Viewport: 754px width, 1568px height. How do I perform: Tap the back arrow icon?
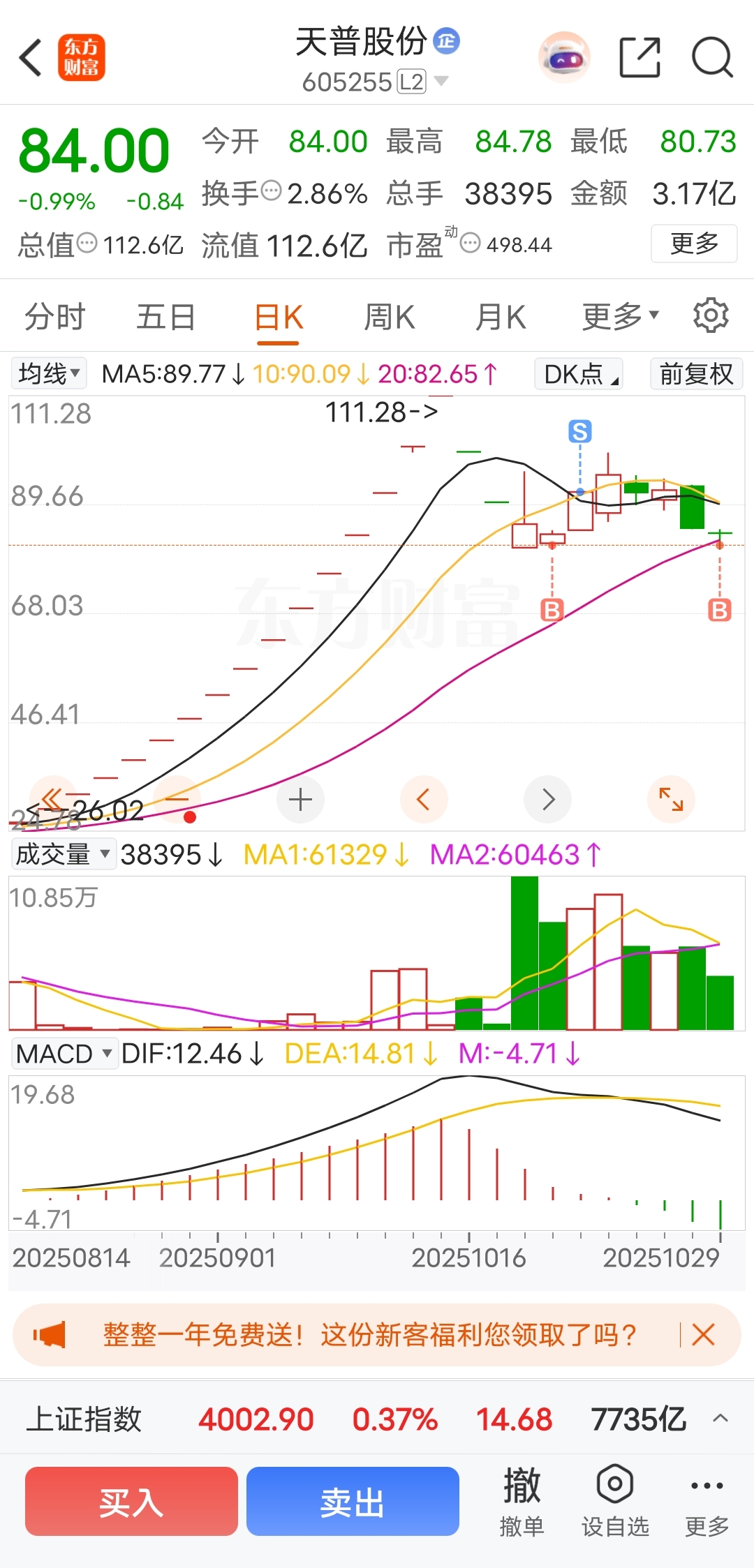31,57
